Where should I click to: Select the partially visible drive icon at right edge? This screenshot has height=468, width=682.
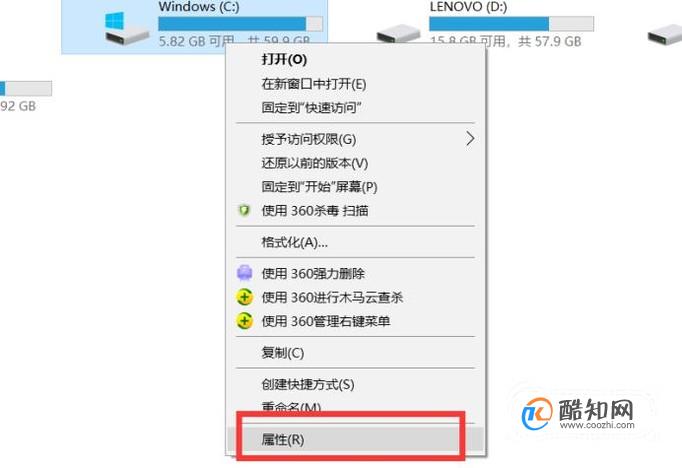[665, 34]
